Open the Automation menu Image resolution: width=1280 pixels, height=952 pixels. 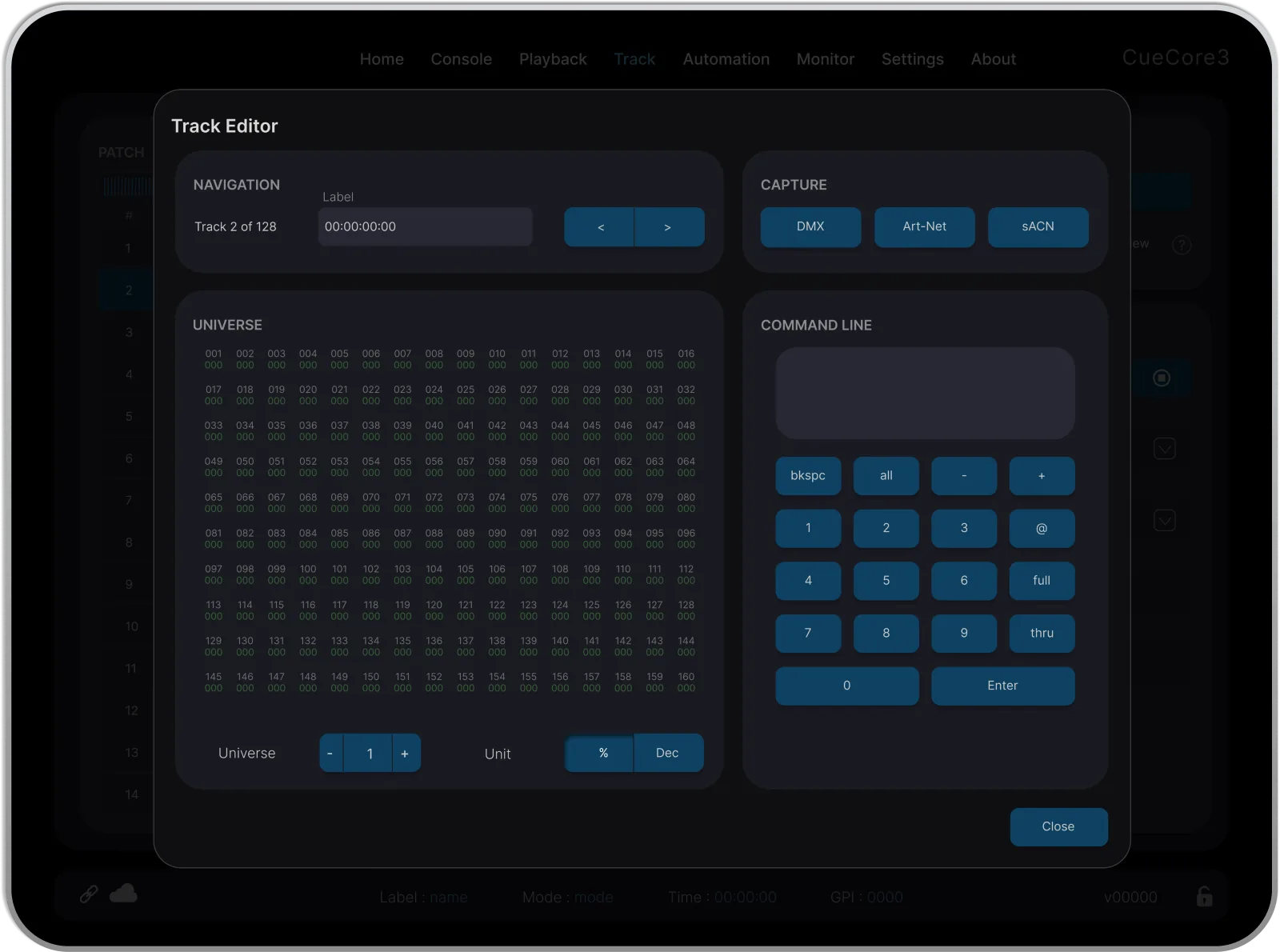[x=726, y=59]
